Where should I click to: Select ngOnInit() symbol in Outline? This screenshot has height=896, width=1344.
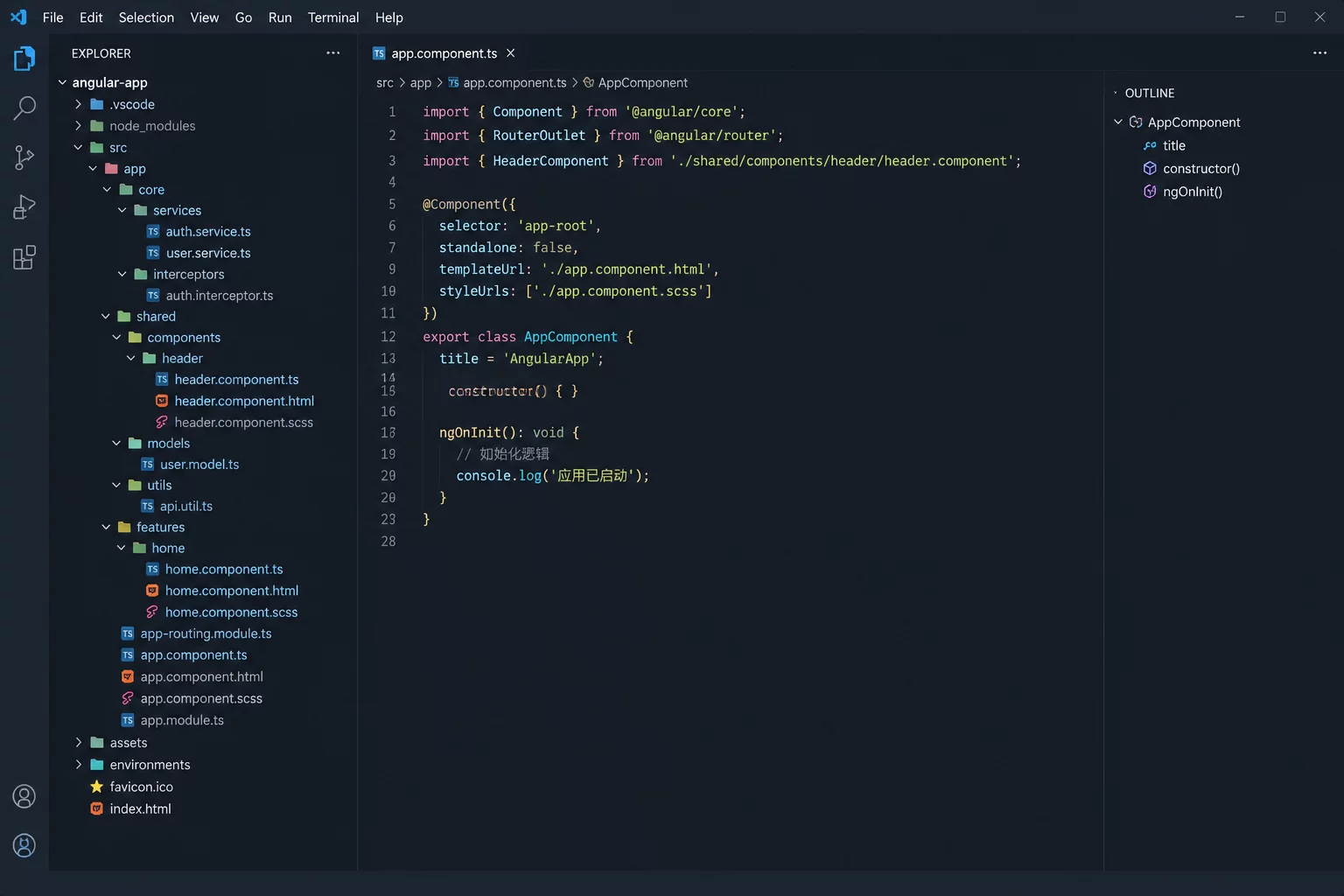tap(1192, 192)
